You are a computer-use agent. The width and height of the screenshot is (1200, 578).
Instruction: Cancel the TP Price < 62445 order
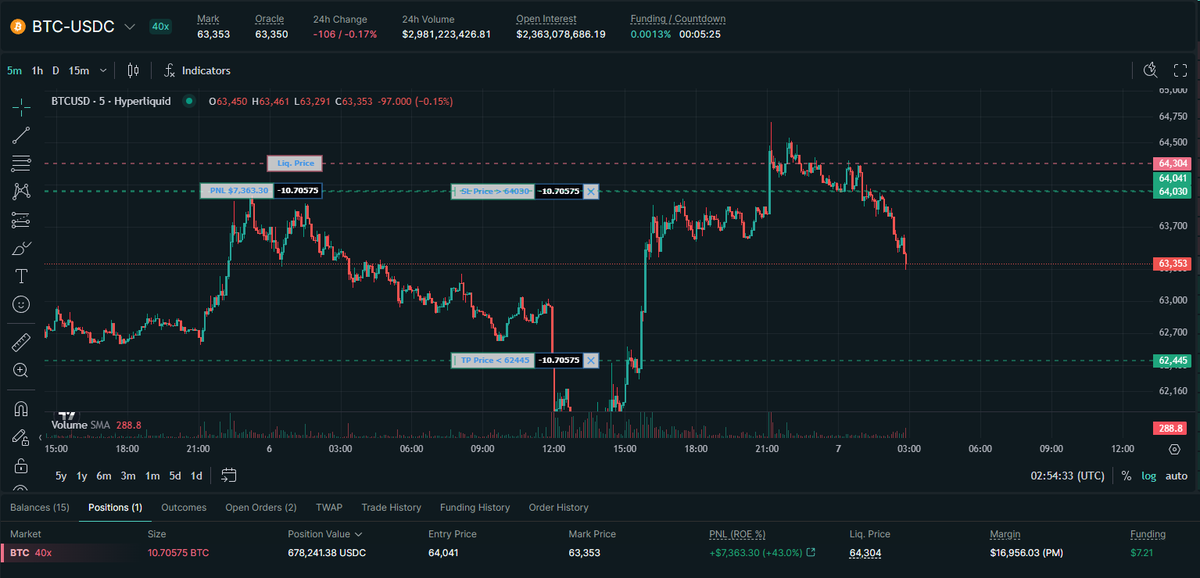tap(591, 360)
